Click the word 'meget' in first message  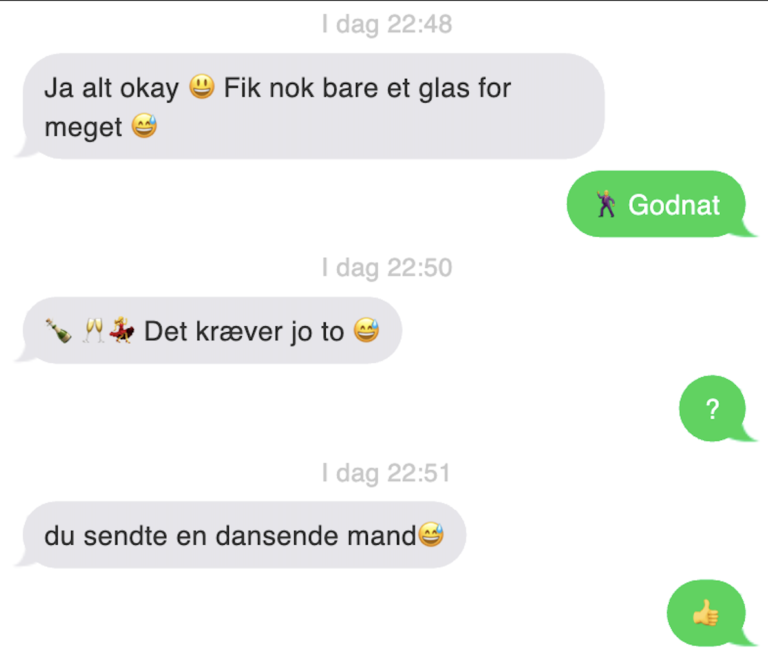click(83, 128)
